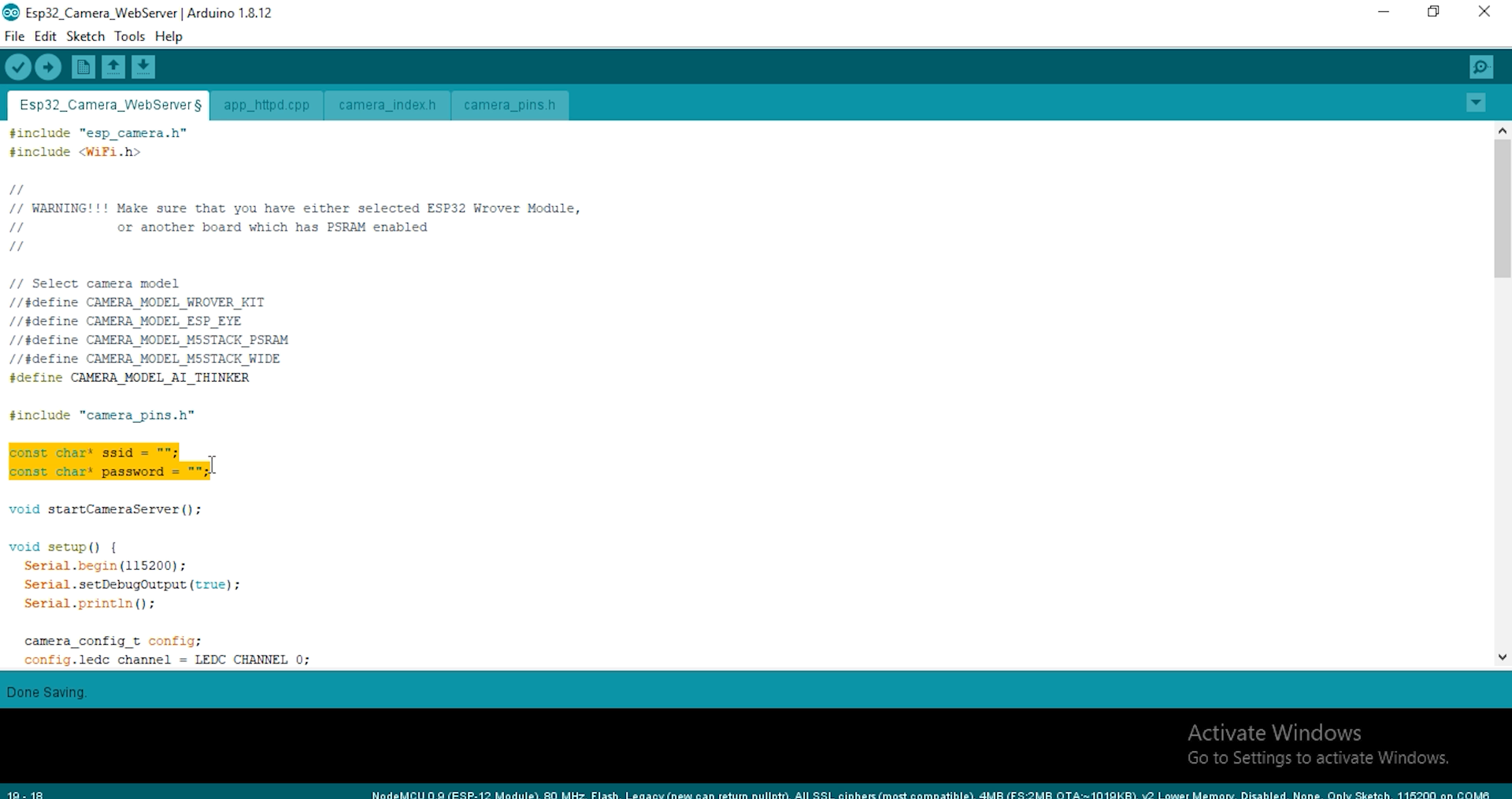Upload the sketch using the arrow icon
The height and width of the screenshot is (799, 1512).
48,67
